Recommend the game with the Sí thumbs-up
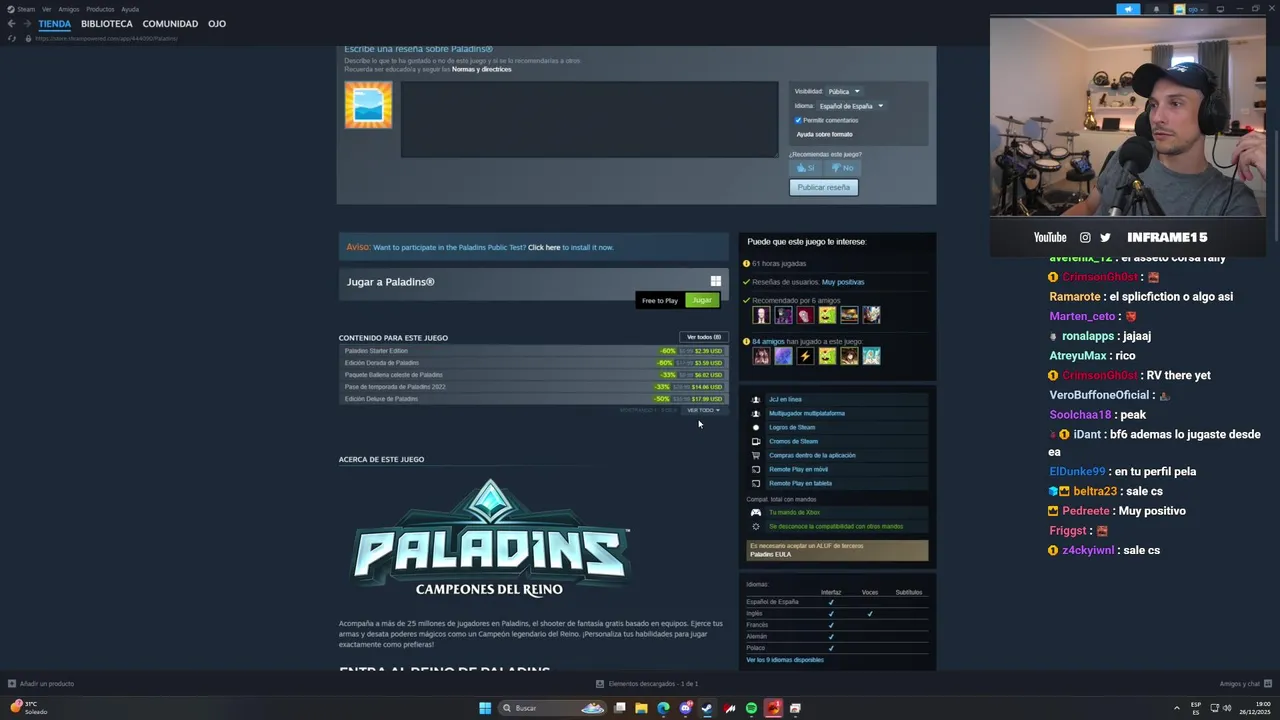Viewport: 1280px width, 720px height. pos(806,168)
